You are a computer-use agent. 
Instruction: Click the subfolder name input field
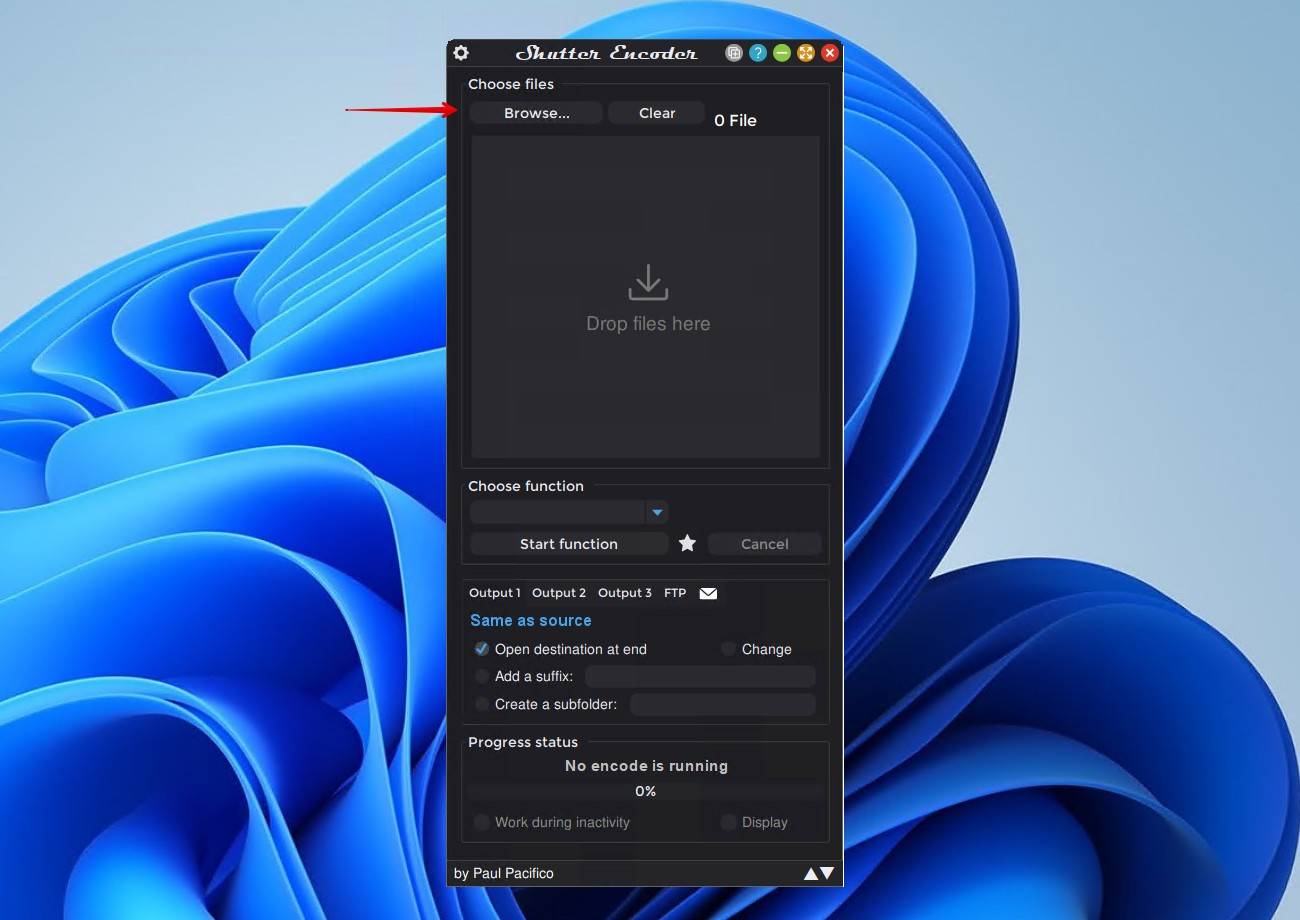coord(723,705)
